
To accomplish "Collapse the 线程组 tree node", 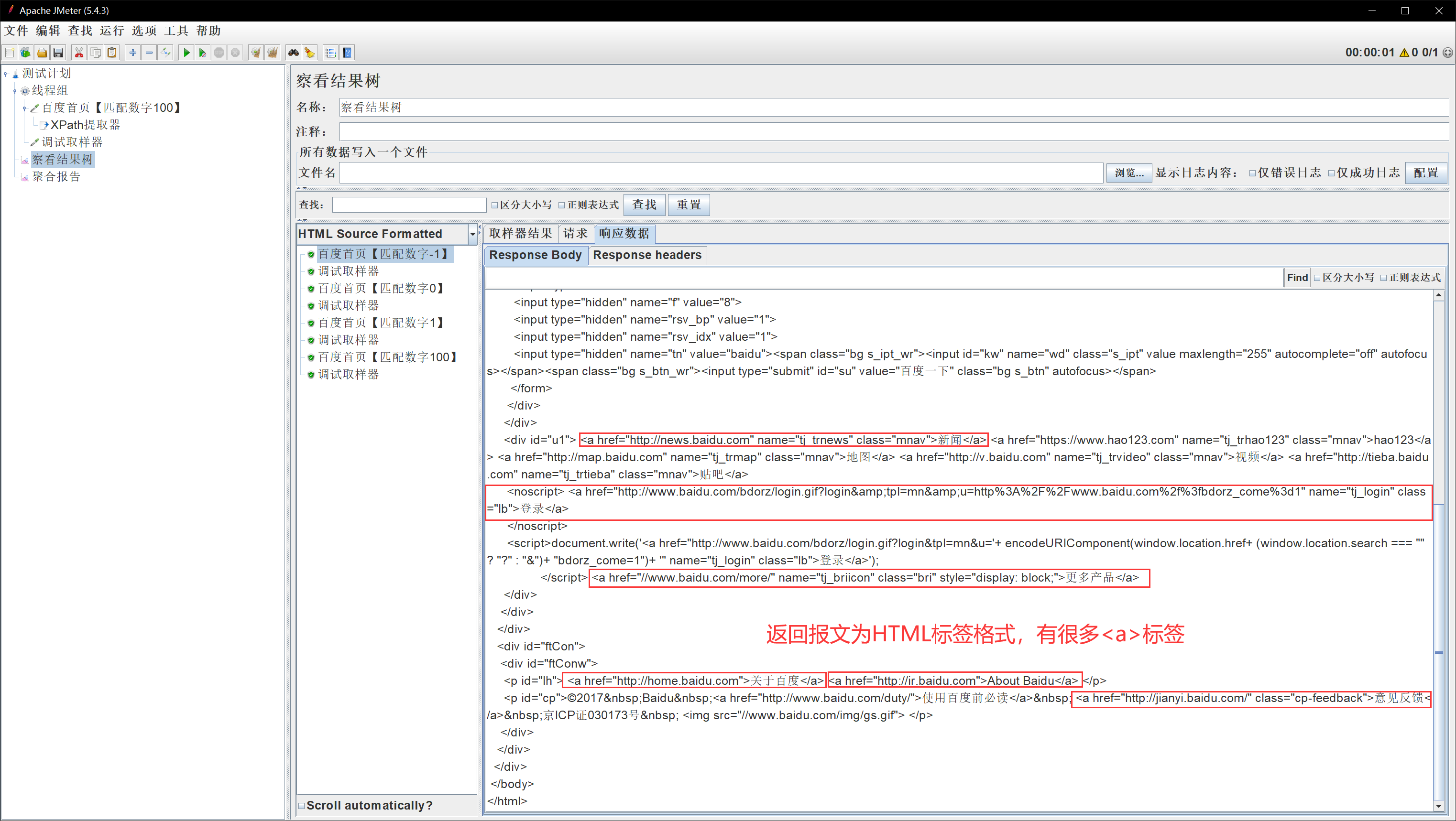I will [15, 91].
